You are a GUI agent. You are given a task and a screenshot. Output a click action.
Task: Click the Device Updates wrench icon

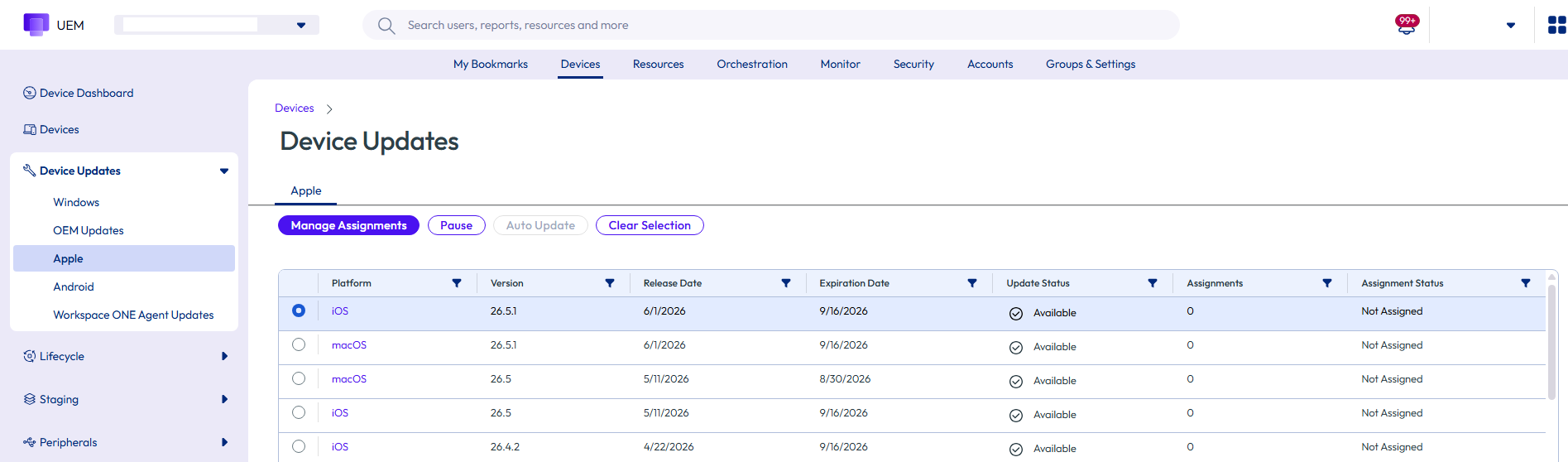click(x=30, y=171)
